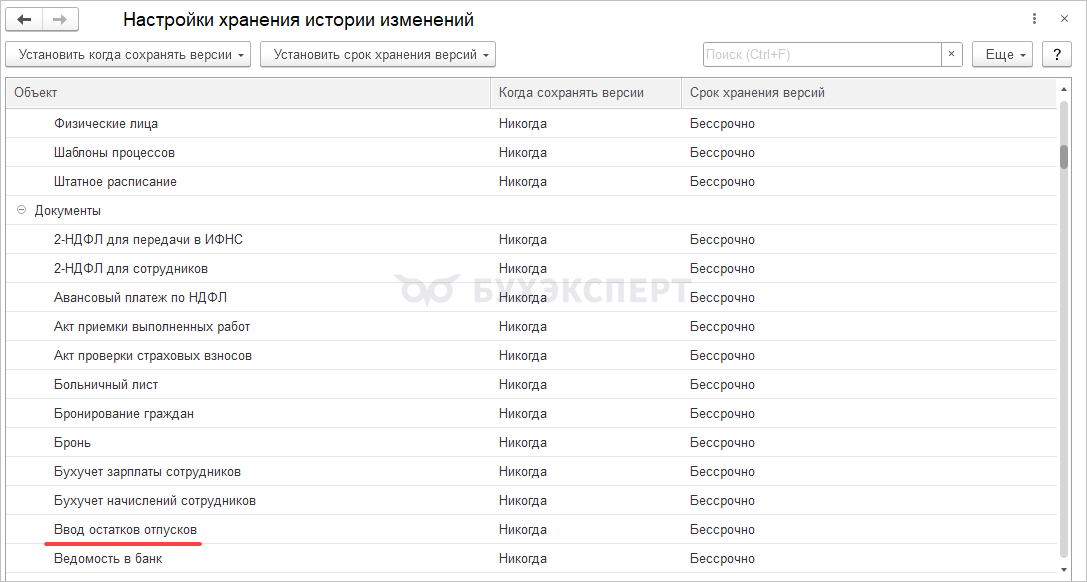Go forward with the right arrow button
Screen dimensions: 1087x582
(60, 19)
